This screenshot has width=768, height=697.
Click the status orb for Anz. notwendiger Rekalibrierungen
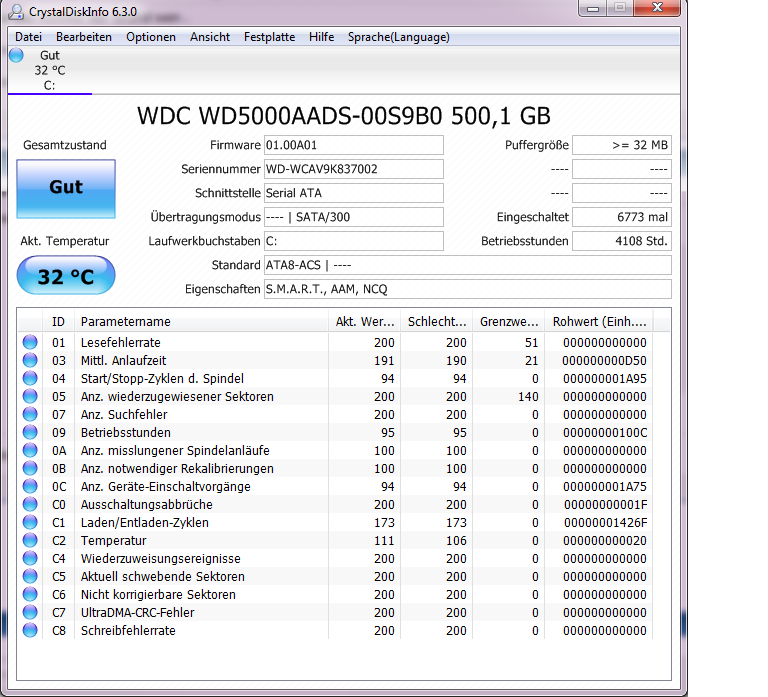(x=30, y=468)
